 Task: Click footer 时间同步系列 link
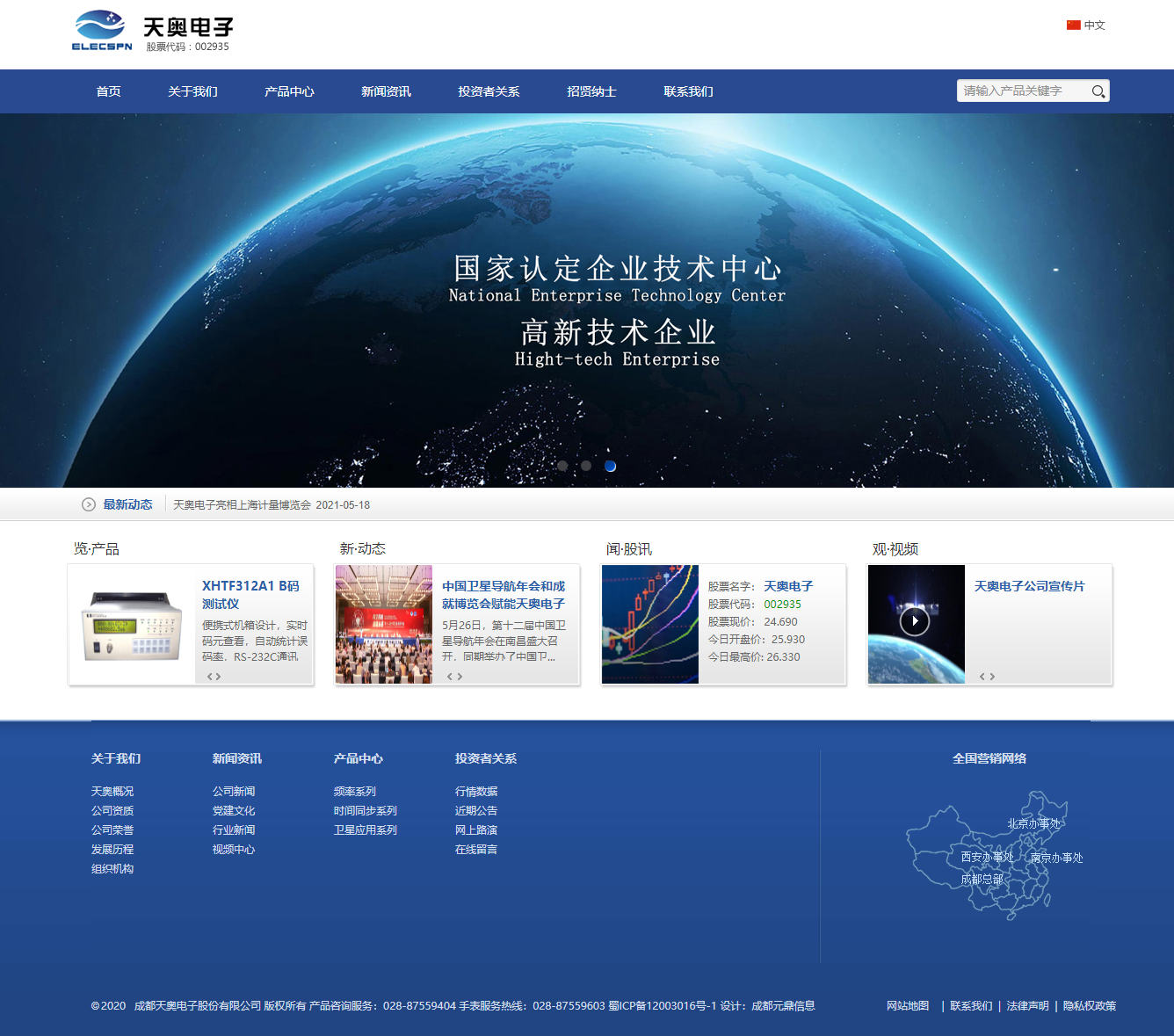tap(366, 811)
